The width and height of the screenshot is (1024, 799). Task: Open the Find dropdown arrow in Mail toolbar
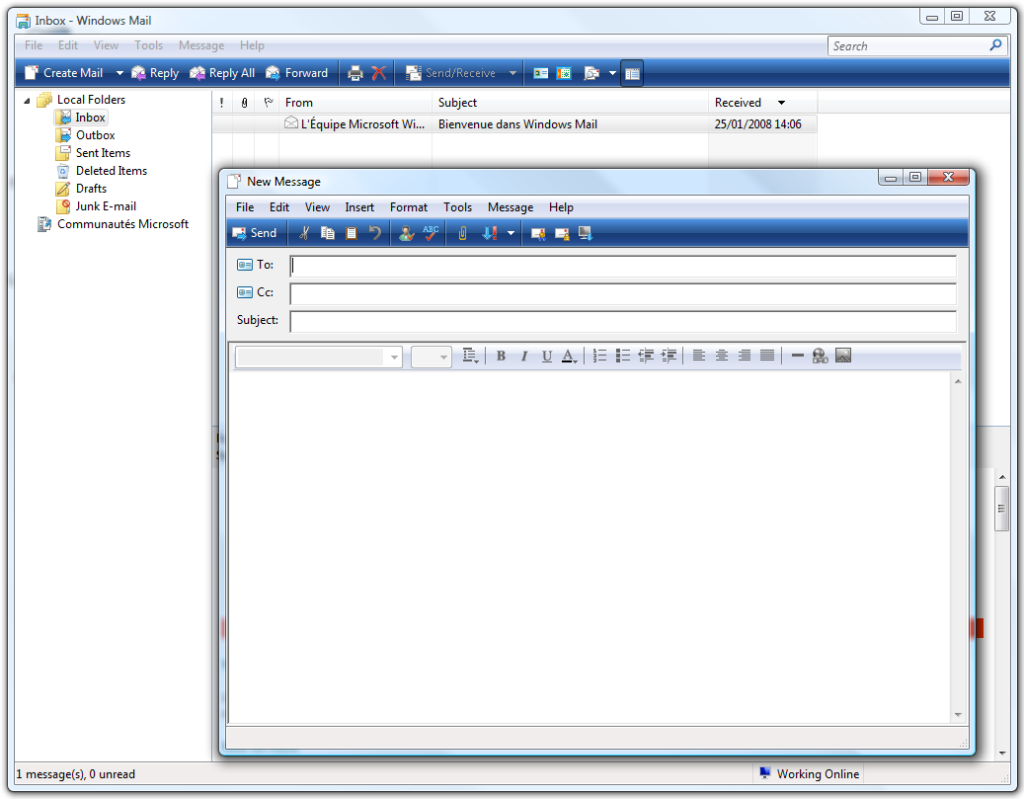[x=613, y=73]
